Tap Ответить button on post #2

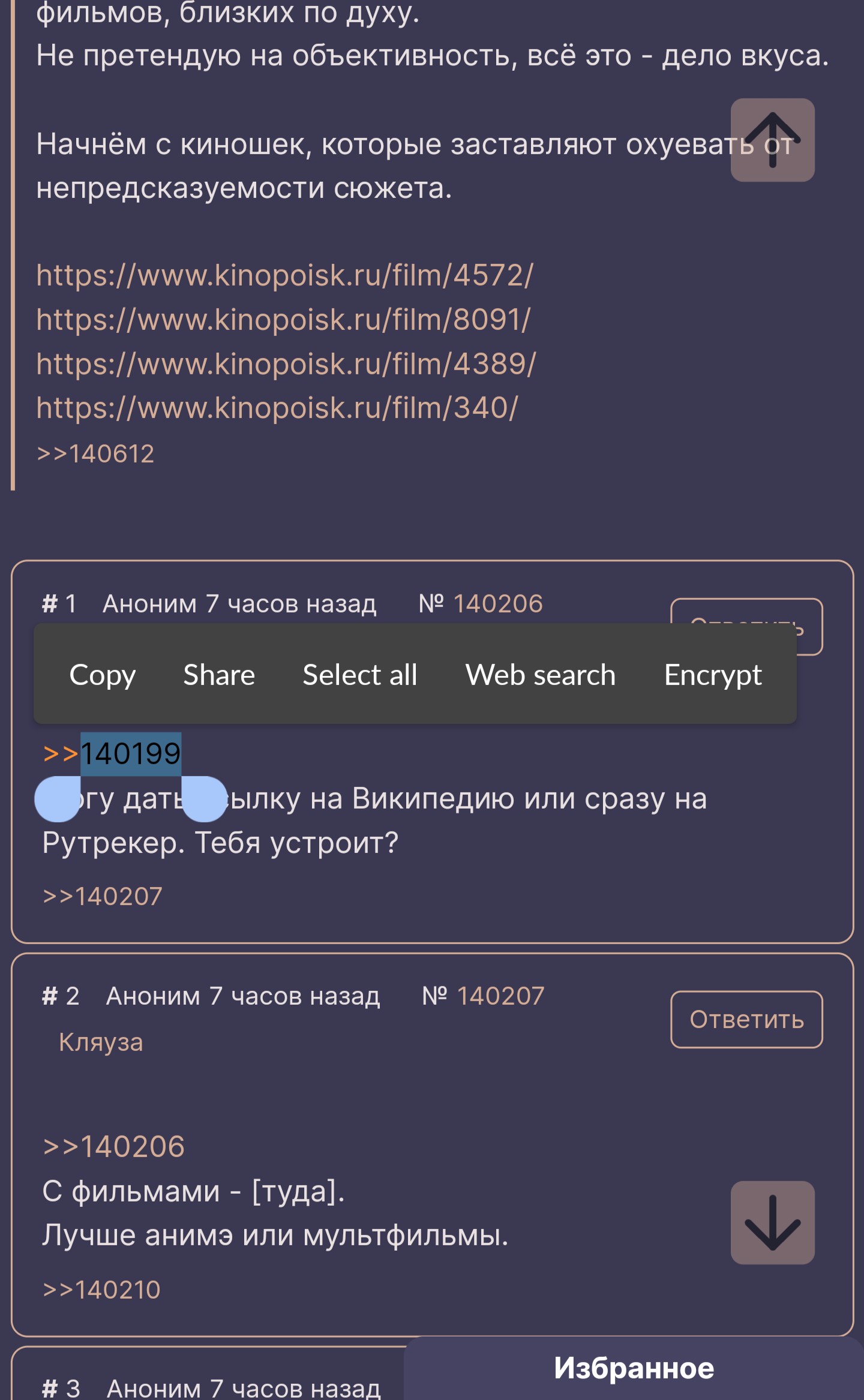click(746, 1019)
